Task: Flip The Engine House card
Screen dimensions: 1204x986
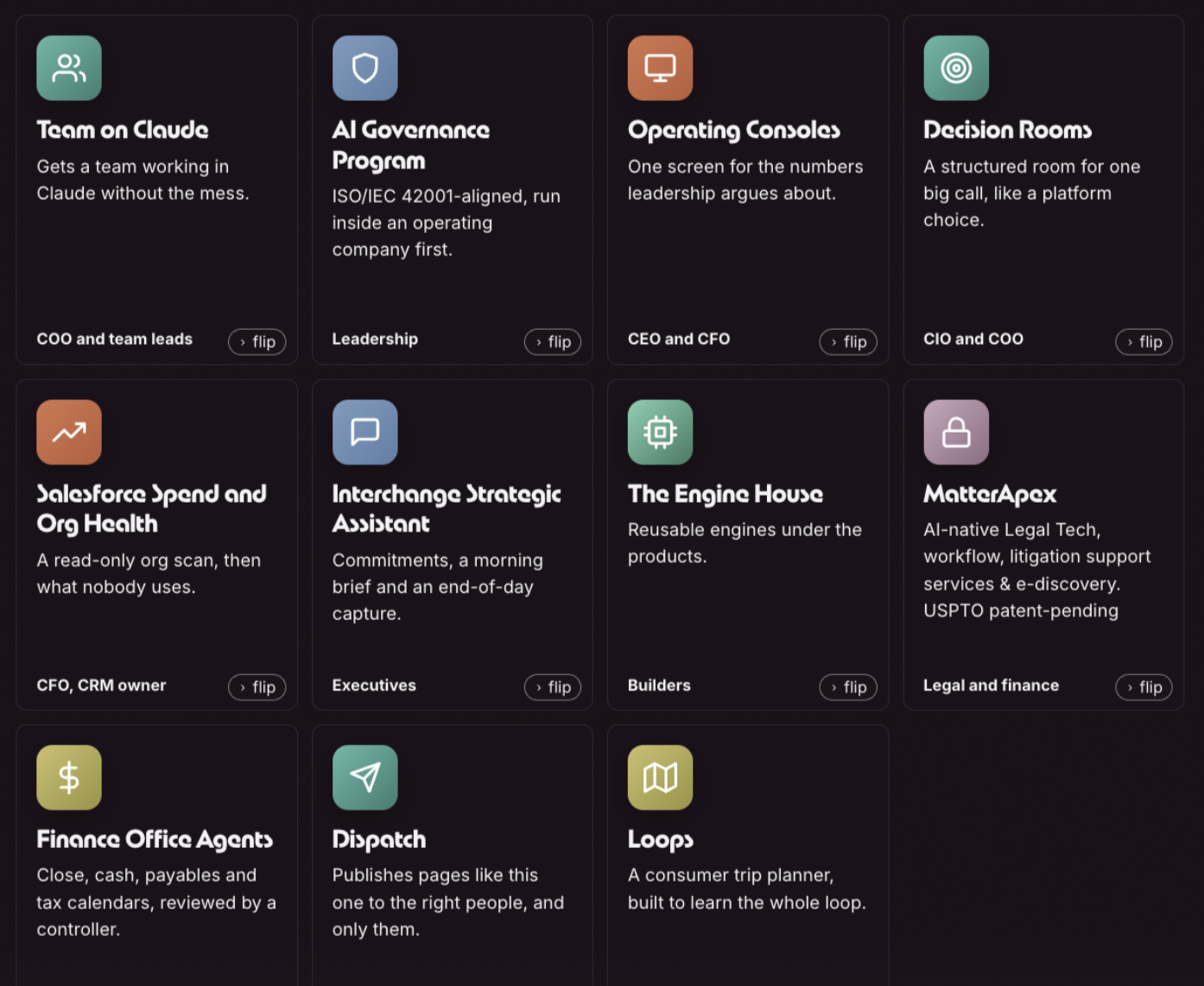Action: pos(848,687)
